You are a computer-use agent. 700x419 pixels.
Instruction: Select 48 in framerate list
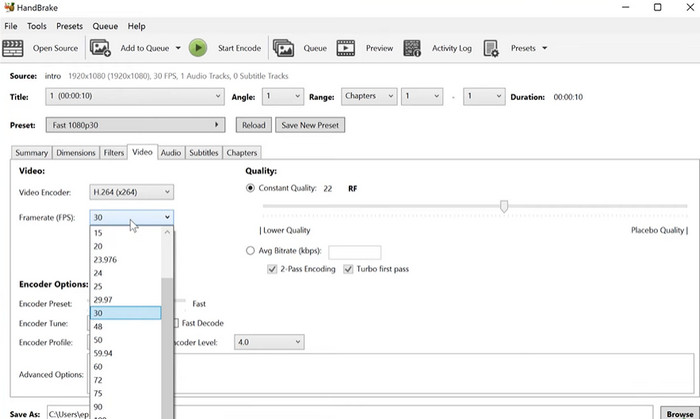(125, 326)
